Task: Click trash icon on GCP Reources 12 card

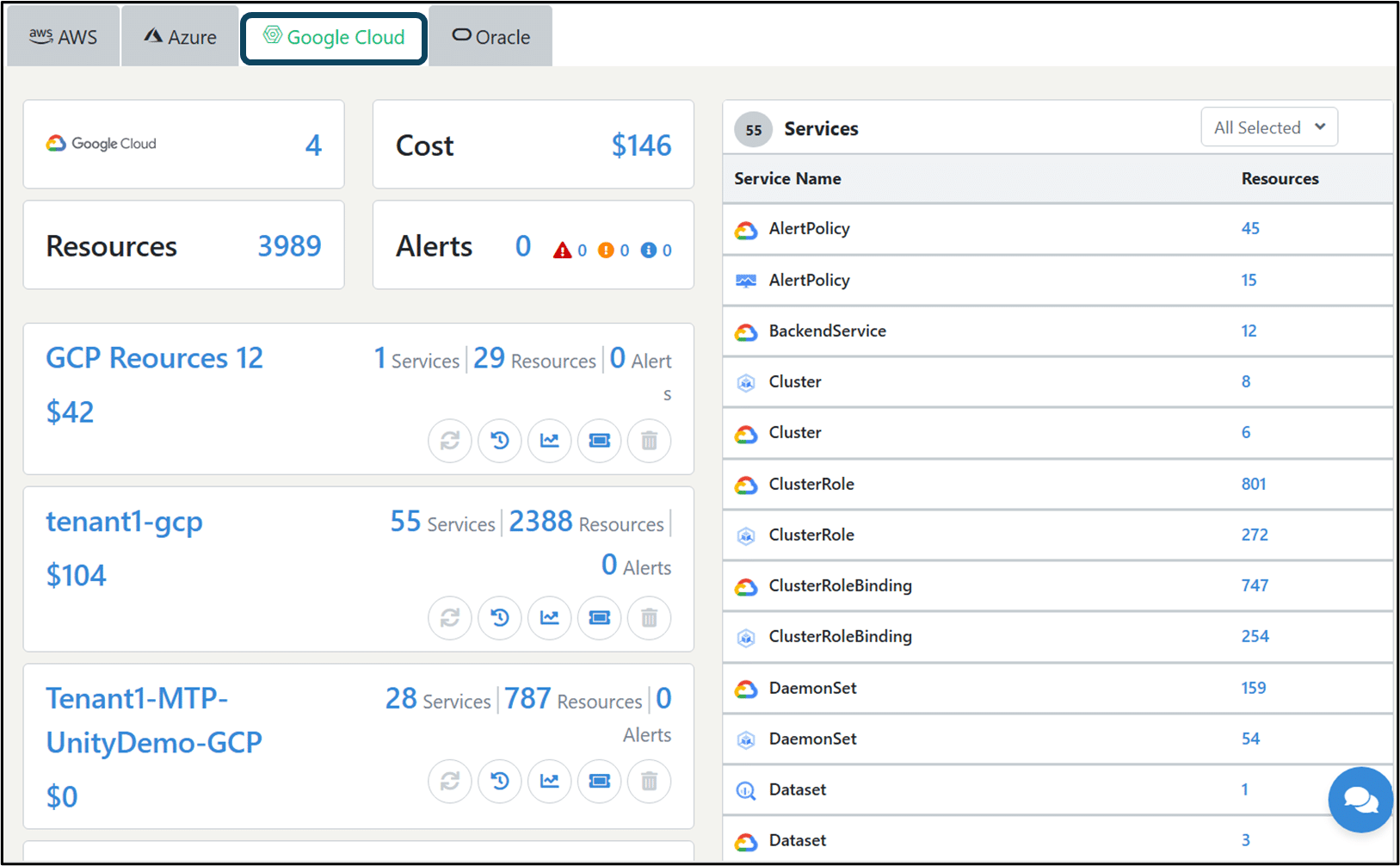Action: pos(650,441)
